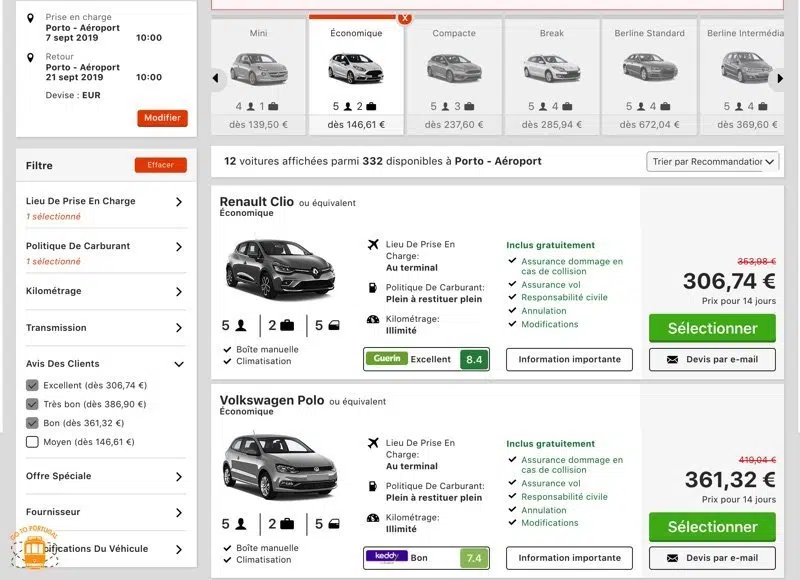Image resolution: width=800 pixels, height=580 pixels.
Task: Open Information importante for Volkswagen Polo
Action: pyautogui.click(x=569, y=558)
